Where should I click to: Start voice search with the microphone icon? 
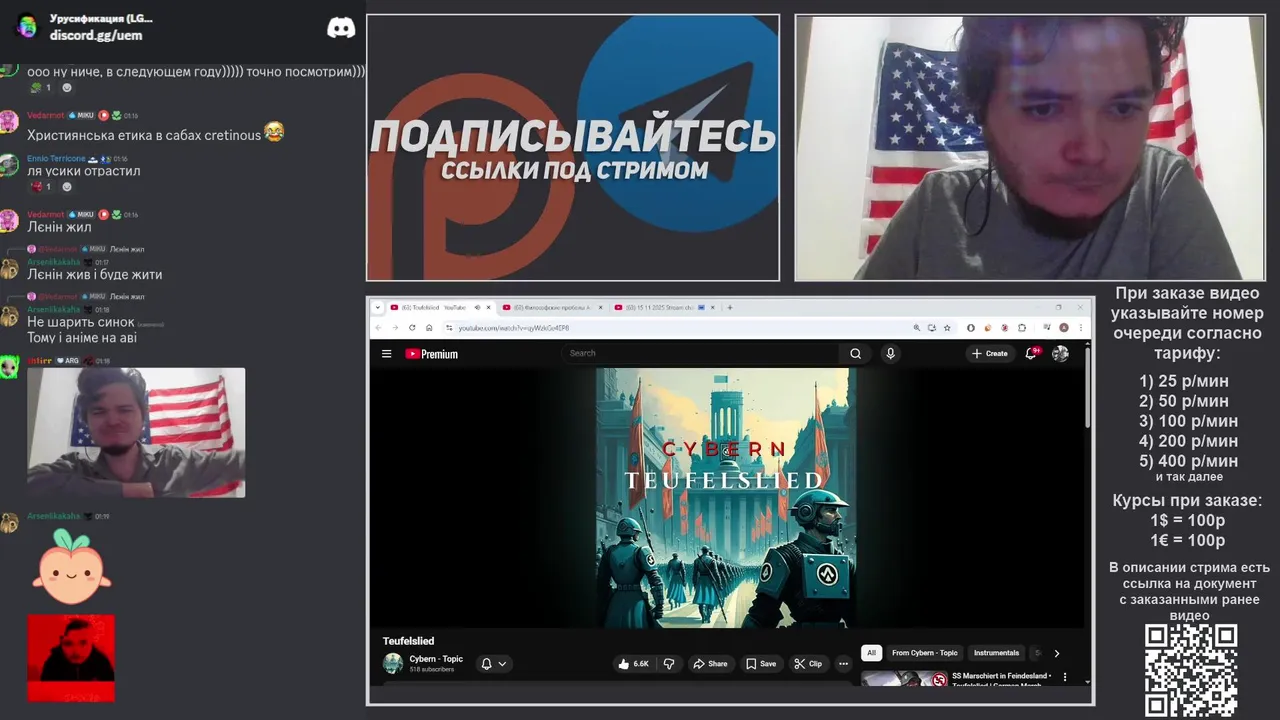coord(890,353)
